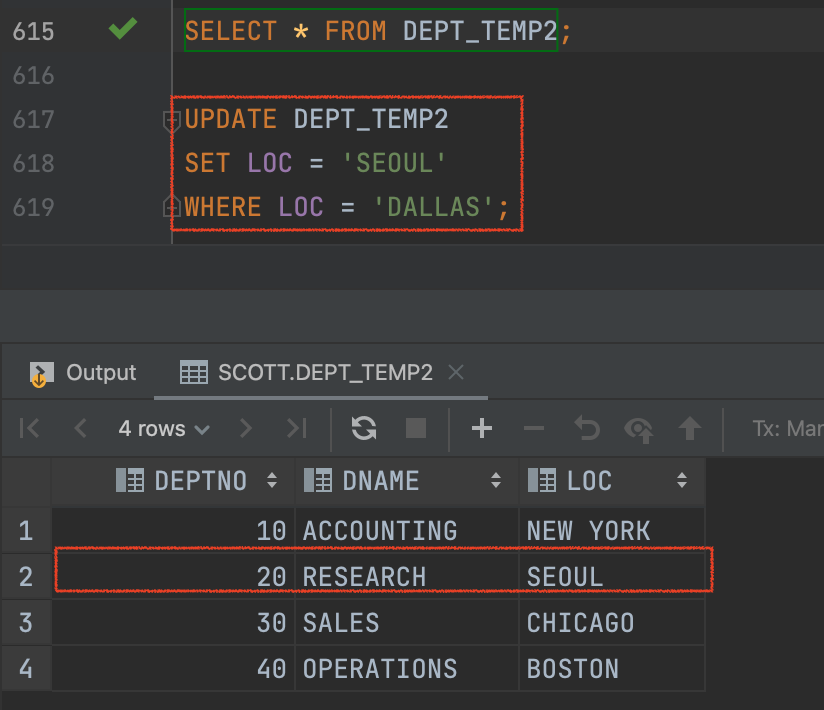Viewport: 824px width, 710px height.
Task: Add a new row with the plus icon
Action: [482, 428]
